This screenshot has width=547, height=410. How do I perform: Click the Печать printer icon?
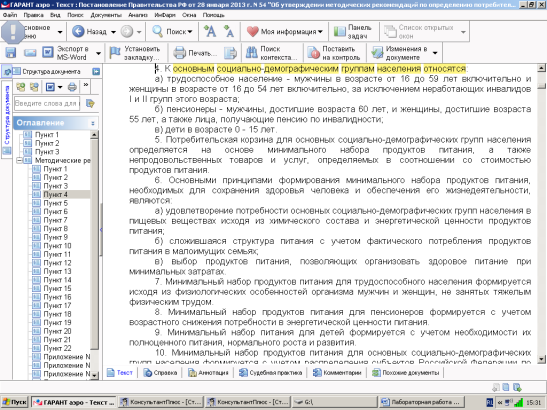[179, 53]
